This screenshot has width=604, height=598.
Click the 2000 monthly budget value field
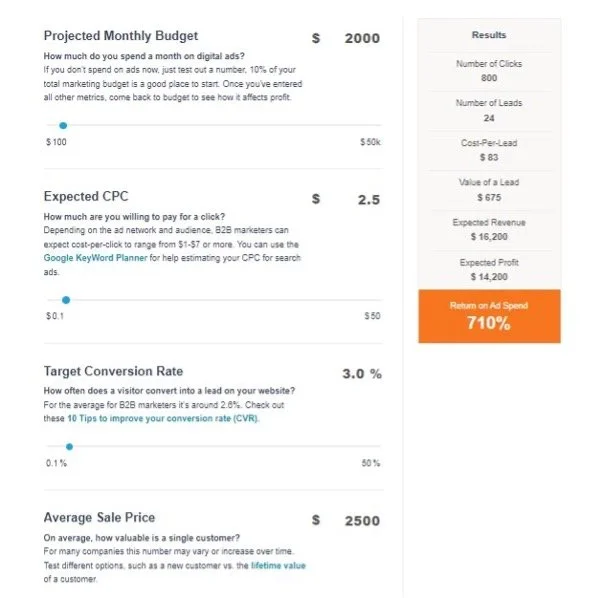362,38
